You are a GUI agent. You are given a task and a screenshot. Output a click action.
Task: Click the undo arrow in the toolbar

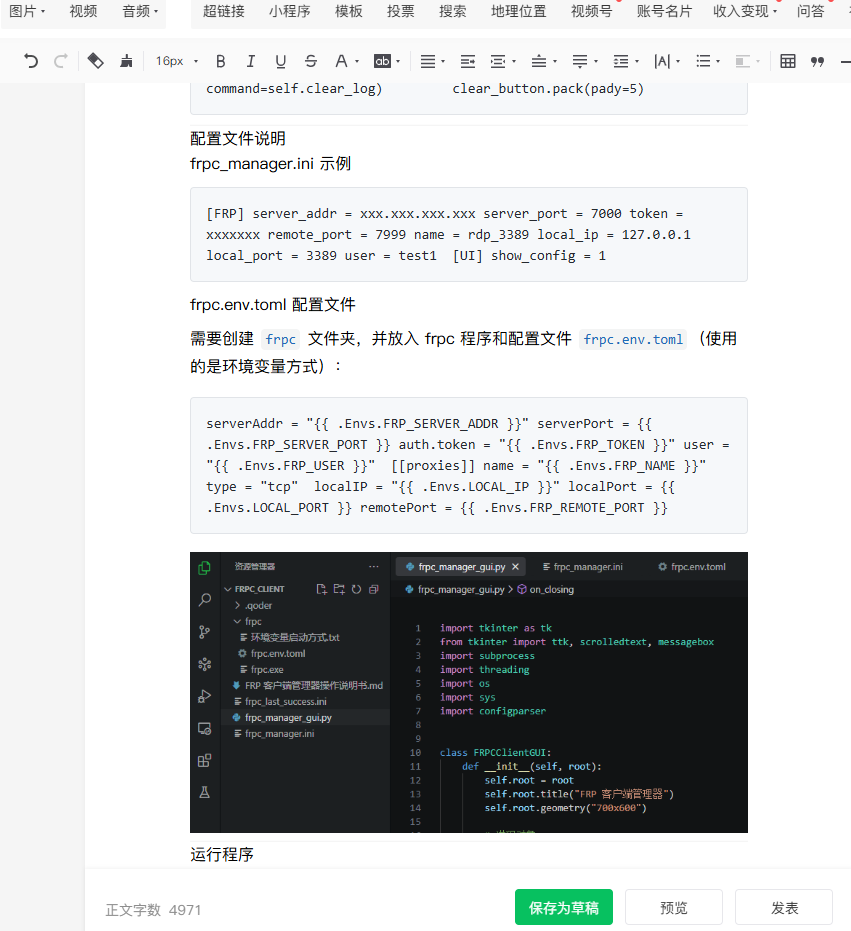coord(31,61)
